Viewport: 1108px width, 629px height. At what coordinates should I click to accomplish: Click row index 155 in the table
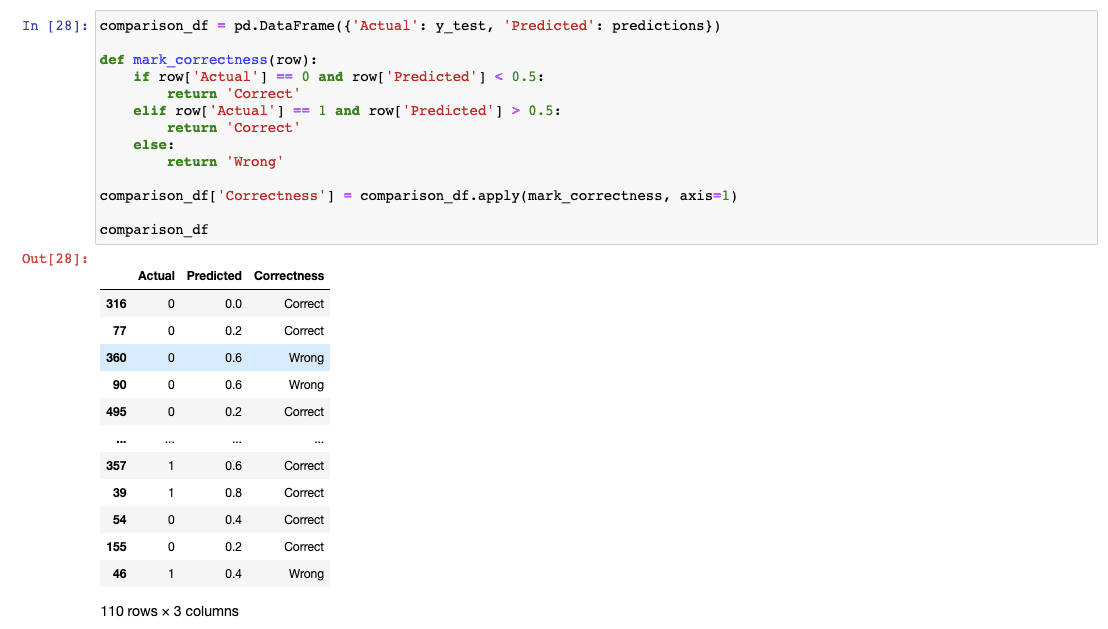tap(116, 547)
